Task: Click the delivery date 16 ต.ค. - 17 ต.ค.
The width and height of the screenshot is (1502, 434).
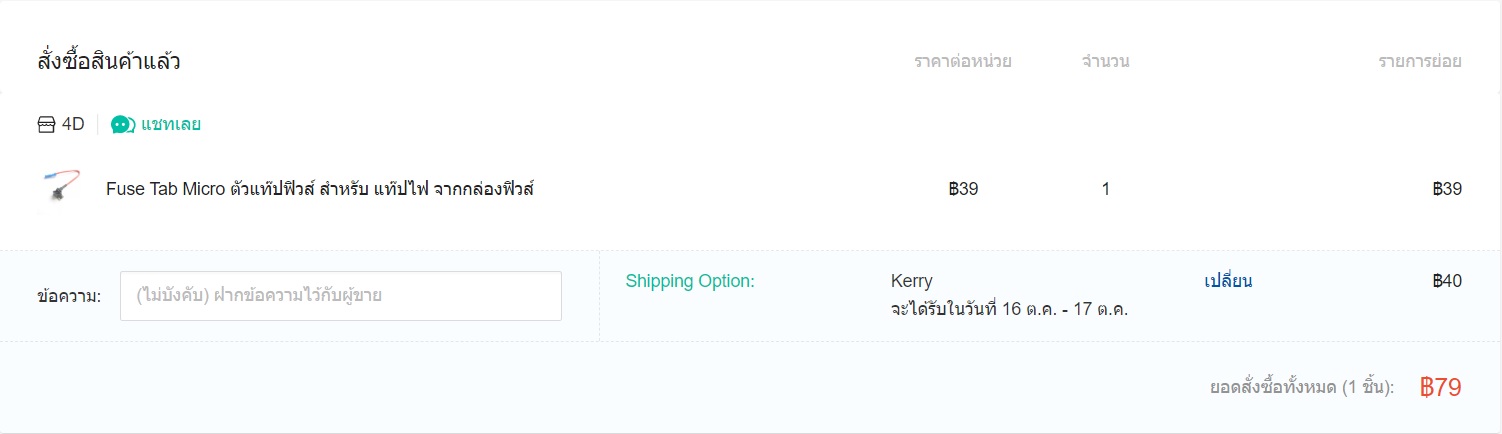Action: tap(1009, 309)
